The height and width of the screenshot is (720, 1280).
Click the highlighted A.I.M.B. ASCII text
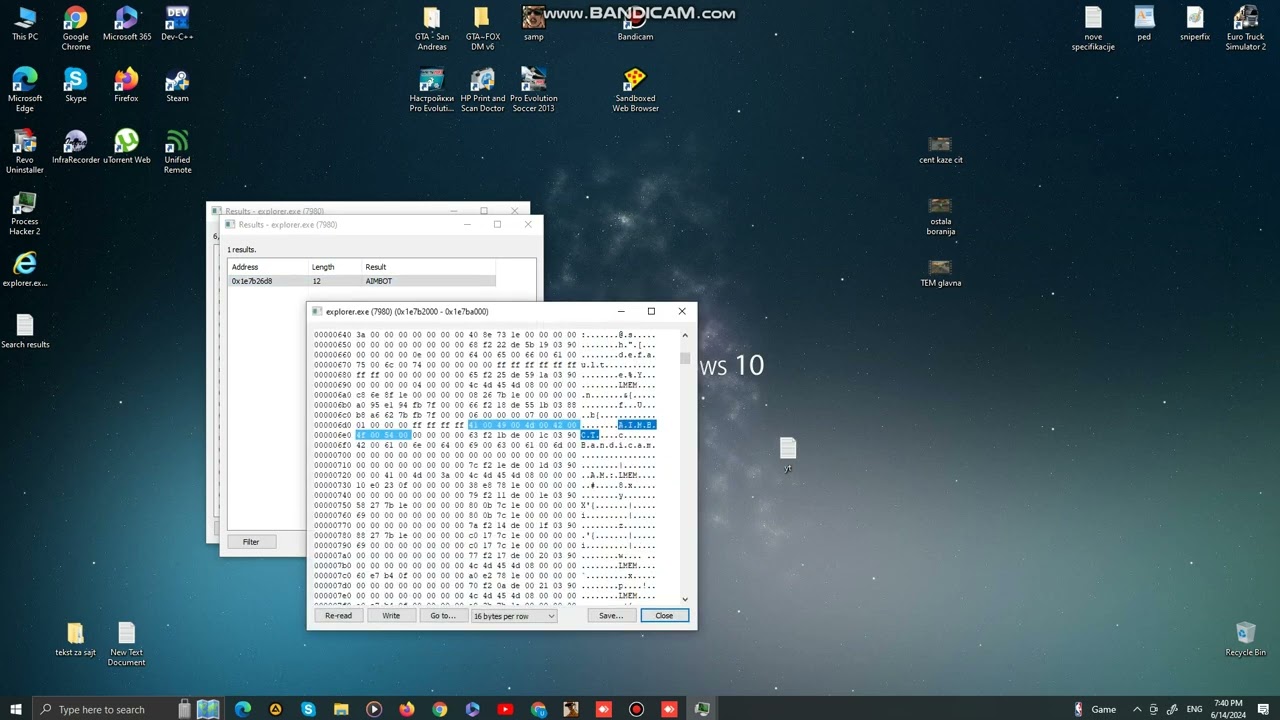click(637, 425)
